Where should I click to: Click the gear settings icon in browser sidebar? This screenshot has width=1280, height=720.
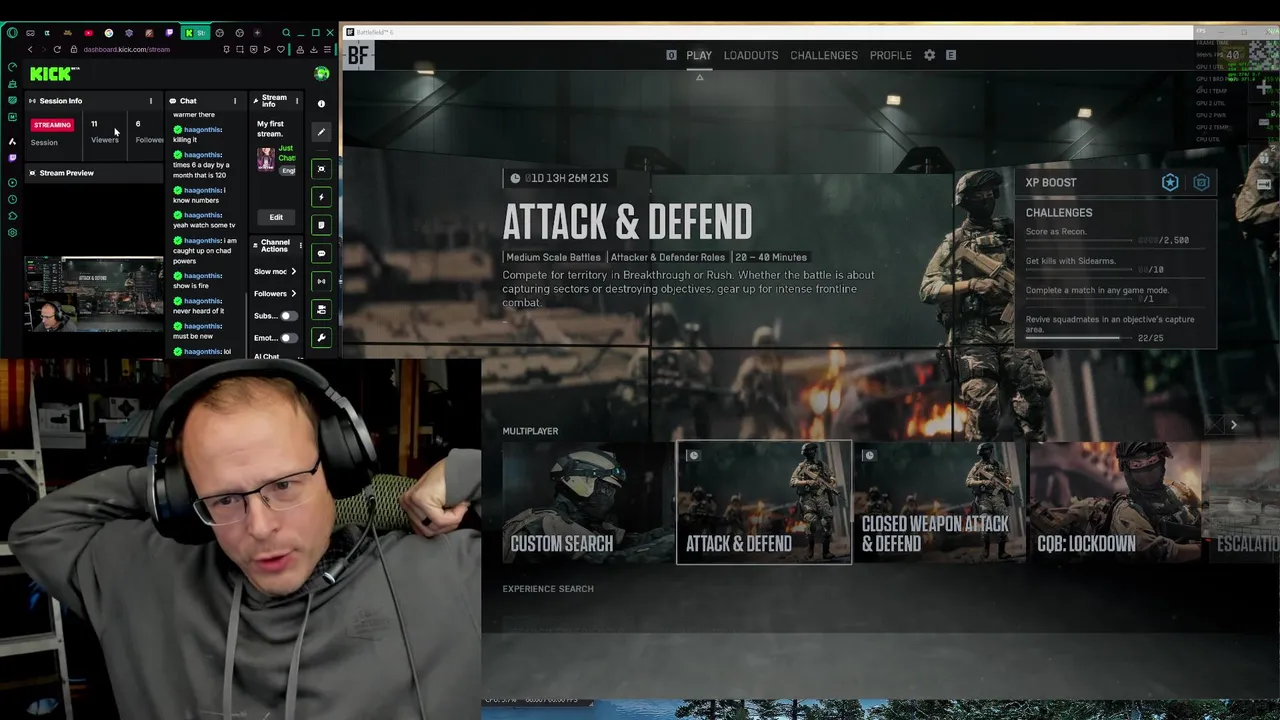click(x=12, y=232)
